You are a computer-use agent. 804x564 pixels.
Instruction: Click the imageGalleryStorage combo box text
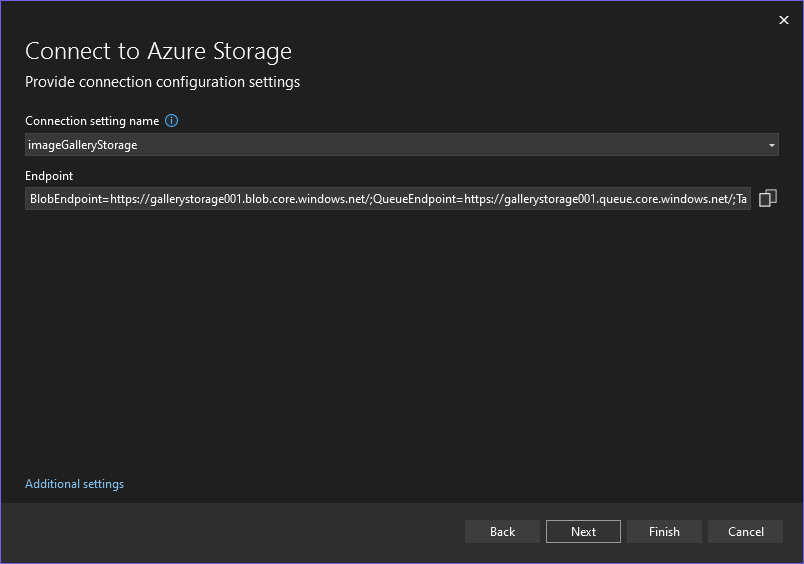click(83, 145)
